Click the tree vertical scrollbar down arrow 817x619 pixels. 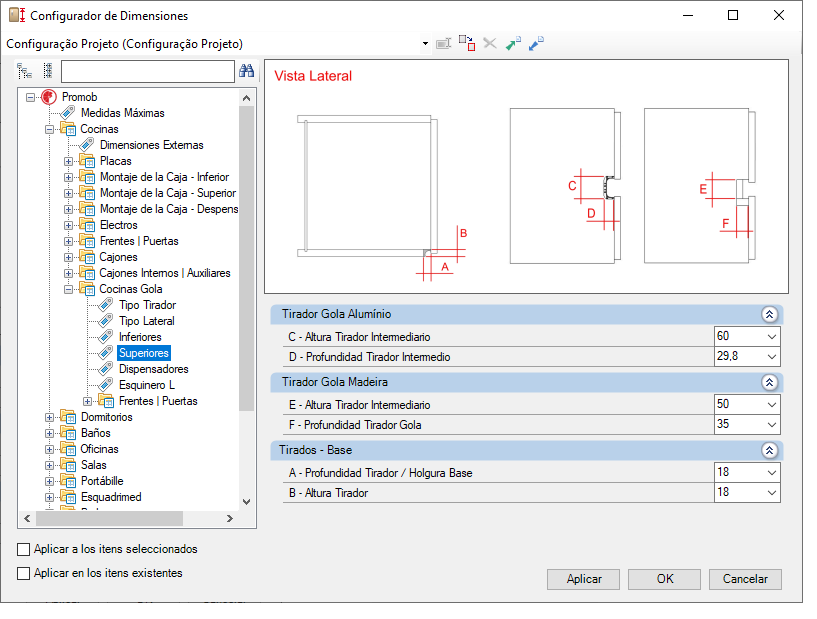pos(246,502)
